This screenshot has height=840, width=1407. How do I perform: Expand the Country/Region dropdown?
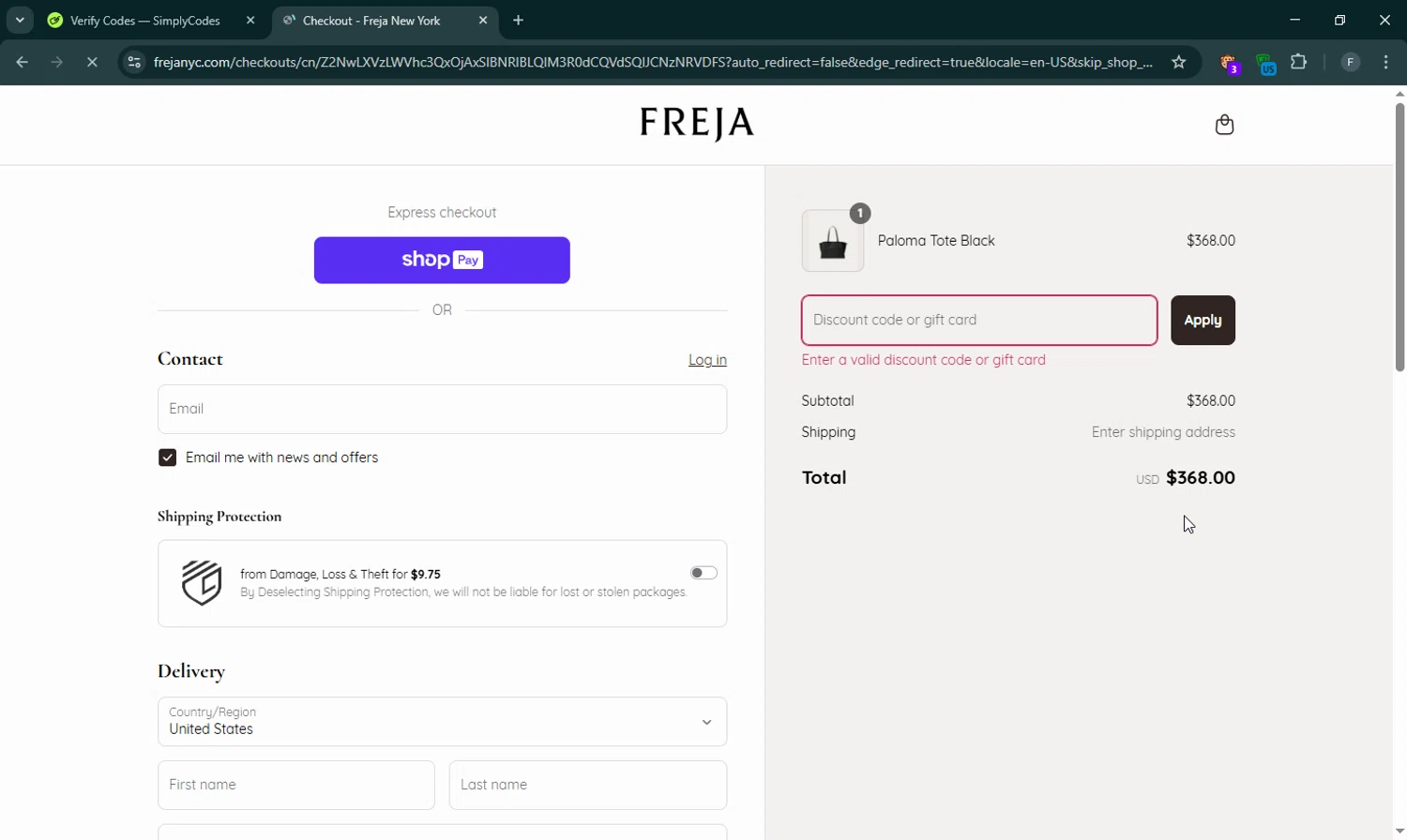coord(442,722)
